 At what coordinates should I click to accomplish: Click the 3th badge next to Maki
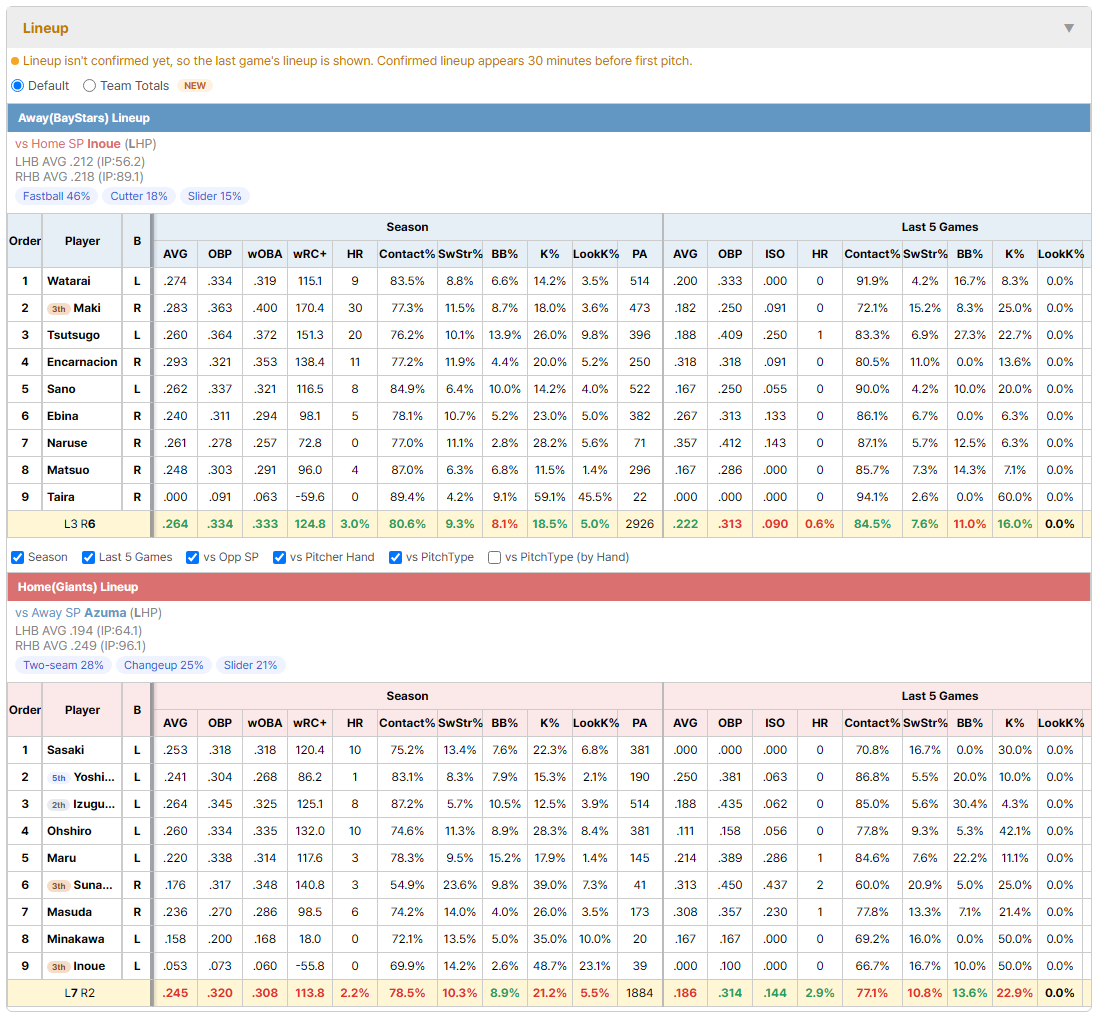[59, 309]
